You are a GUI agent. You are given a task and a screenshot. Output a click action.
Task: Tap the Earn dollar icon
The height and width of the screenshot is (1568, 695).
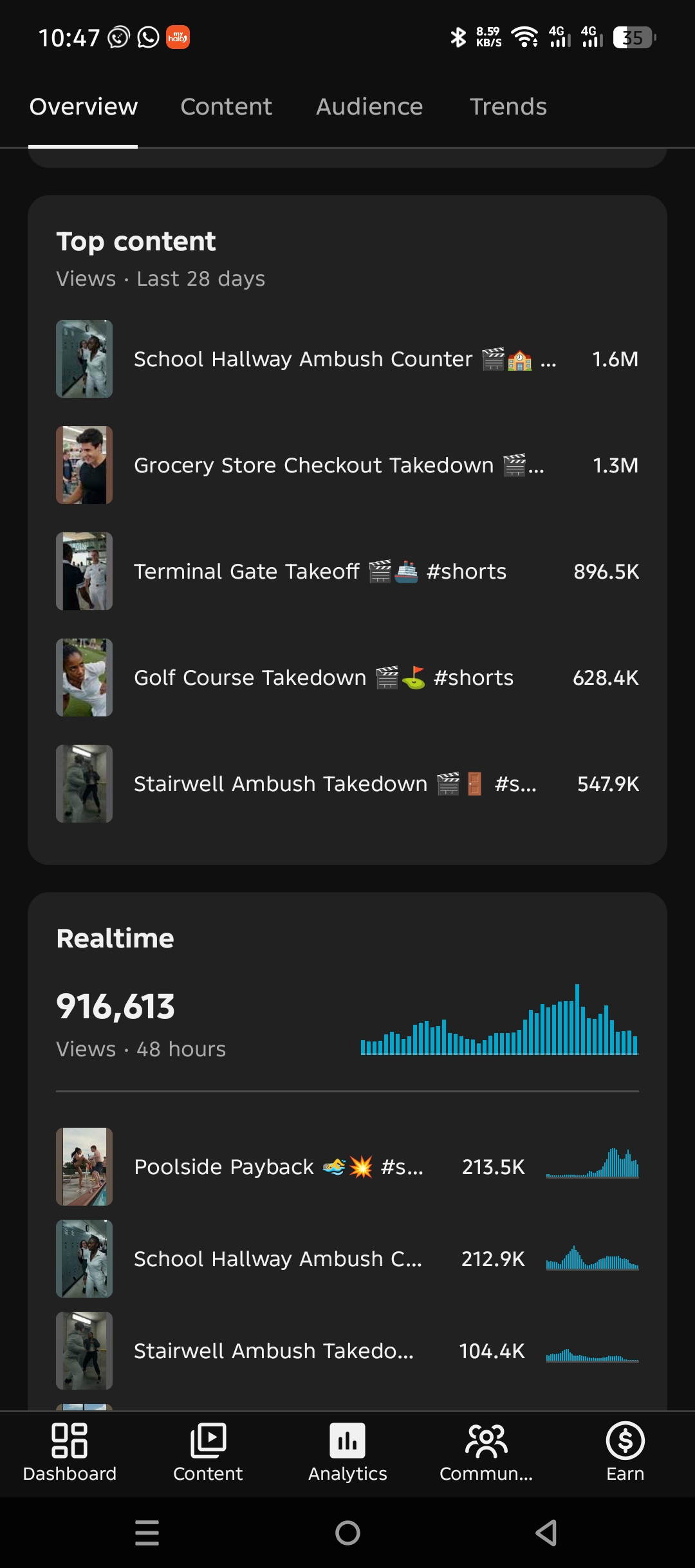[x=625, y=1440]
